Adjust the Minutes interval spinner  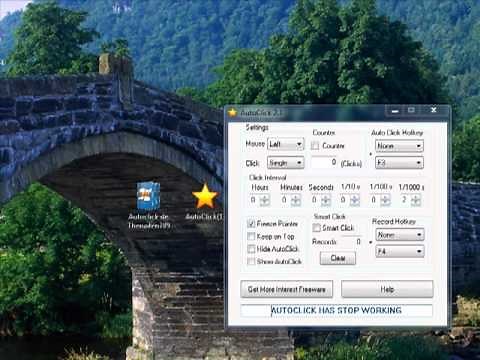click(x=296, y=200)
